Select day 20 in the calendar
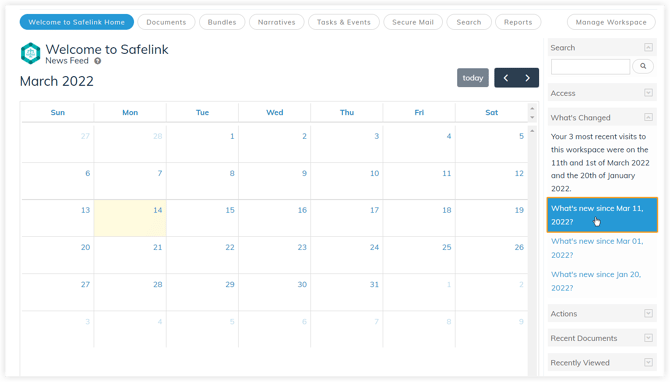This screenshot has height=382, width=670. [58, 255]
